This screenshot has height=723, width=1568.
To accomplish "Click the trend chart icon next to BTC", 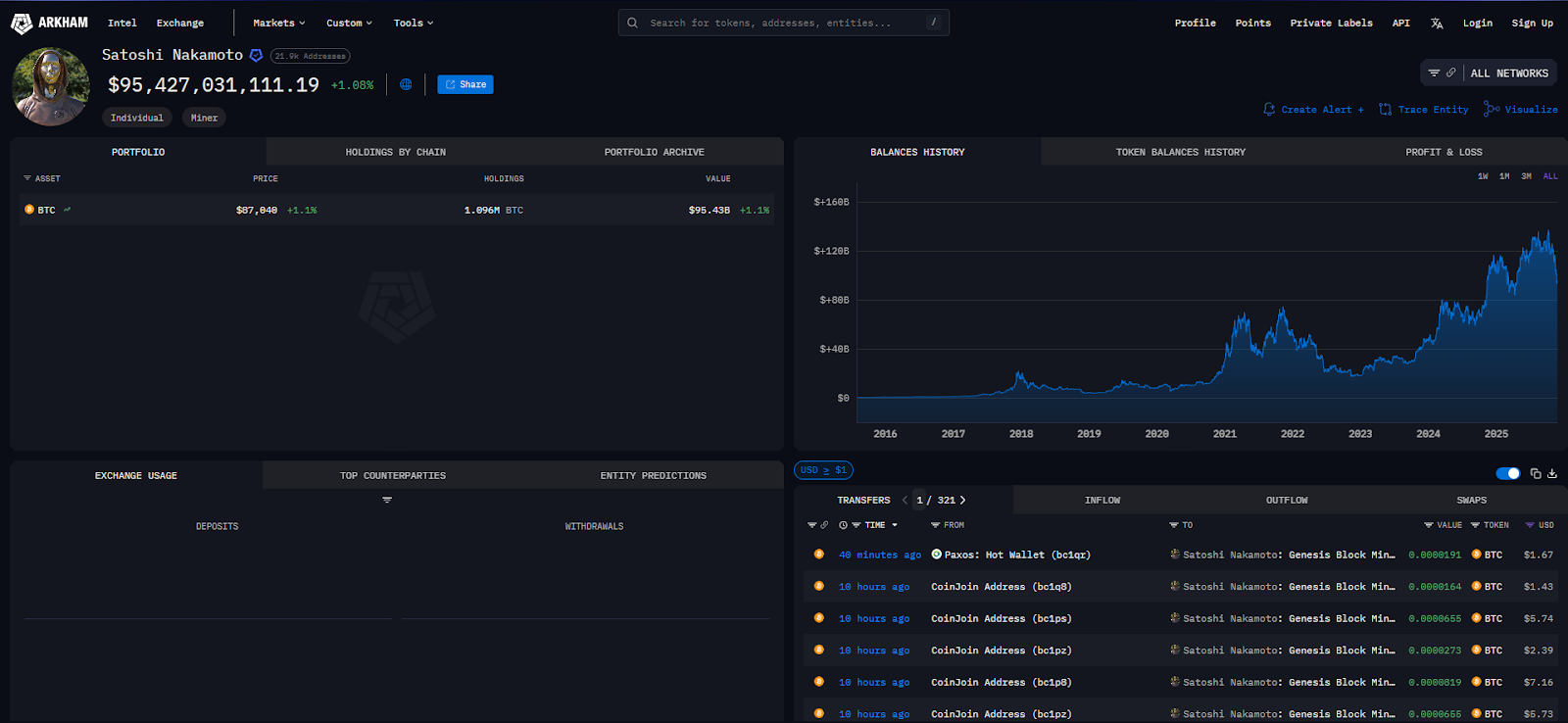I will (x=67, y=210).
